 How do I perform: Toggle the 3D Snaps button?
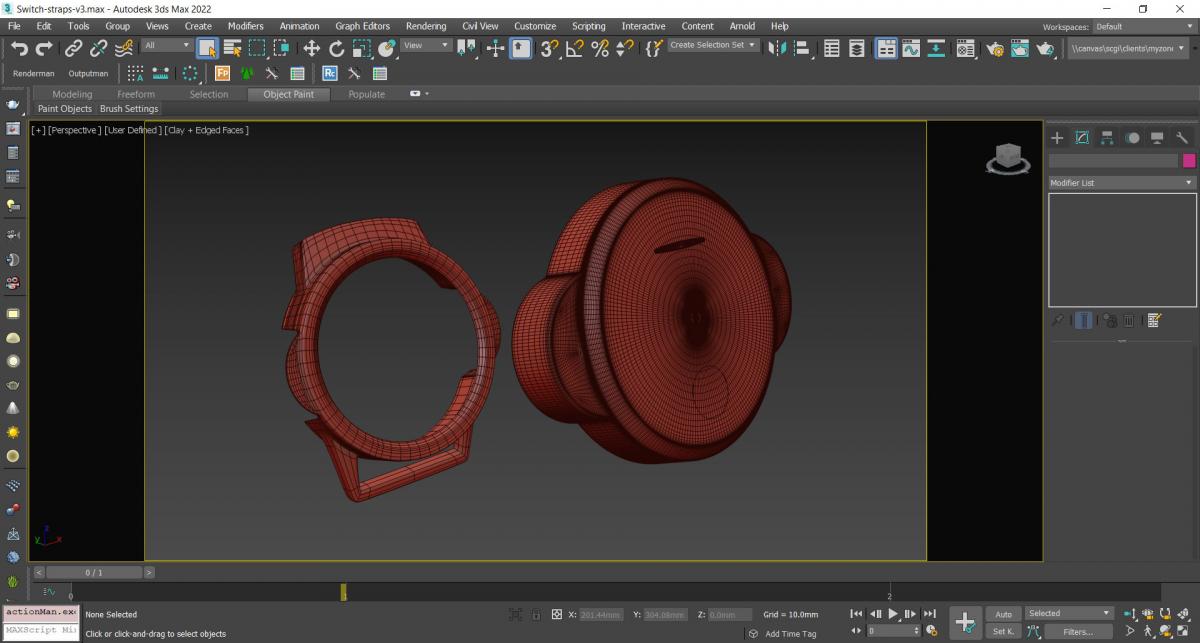click(549, 48)
